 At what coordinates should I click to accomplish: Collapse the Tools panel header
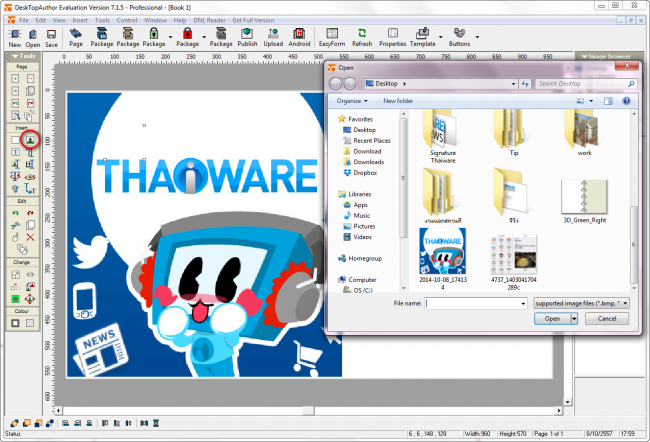tap(22, 55)
